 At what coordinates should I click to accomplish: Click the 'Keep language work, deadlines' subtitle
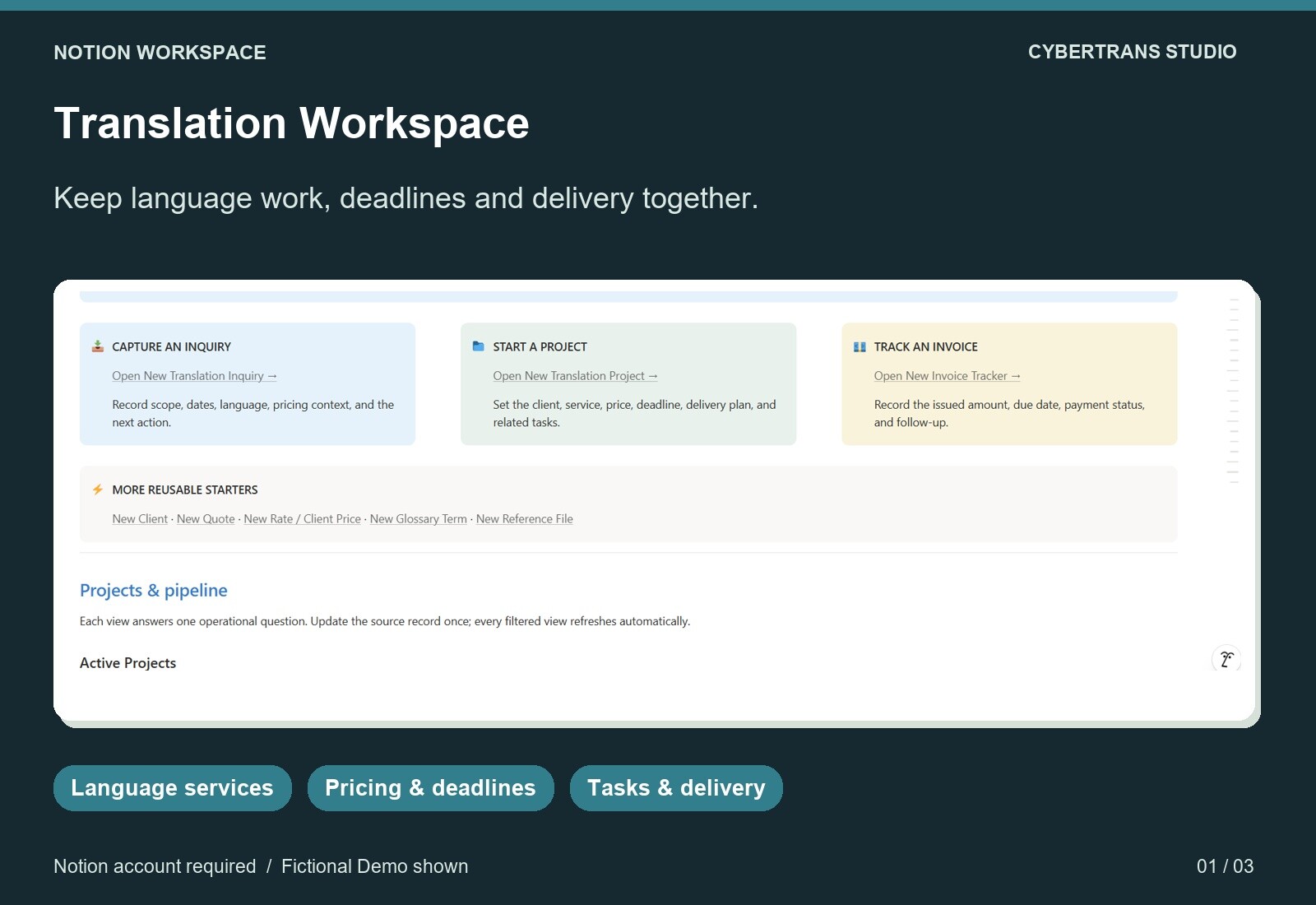click(405, 198)
